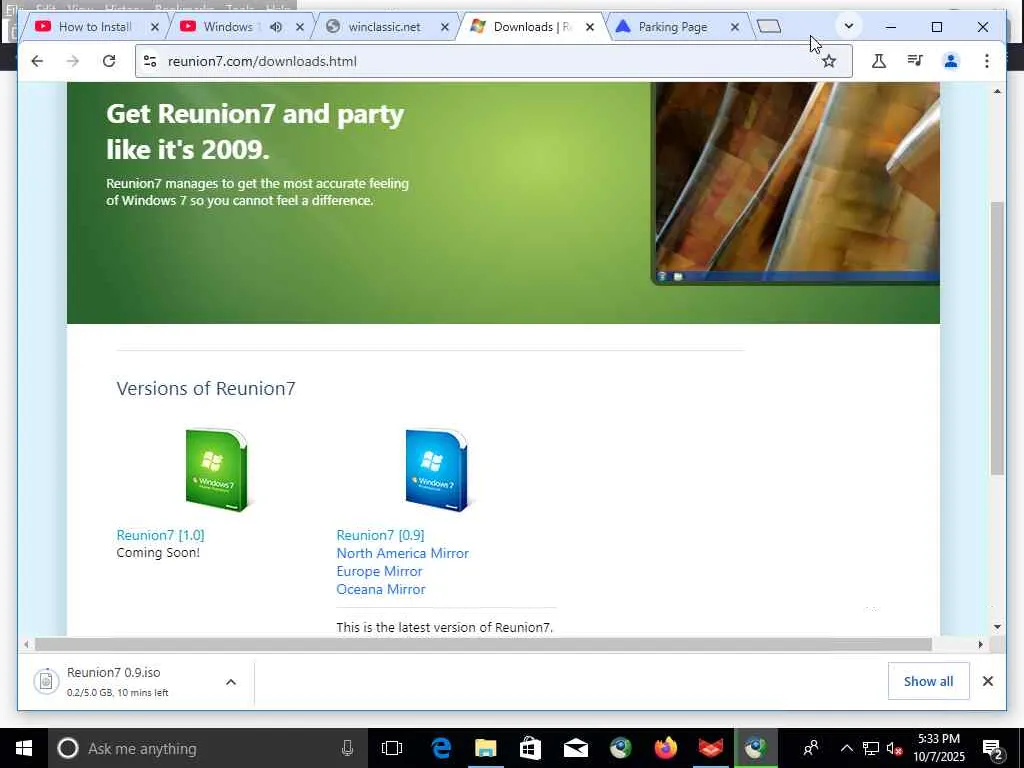Screen dimensions: 1024x768
Task: Open the Windows Start menu
Action: click(24, 748)
